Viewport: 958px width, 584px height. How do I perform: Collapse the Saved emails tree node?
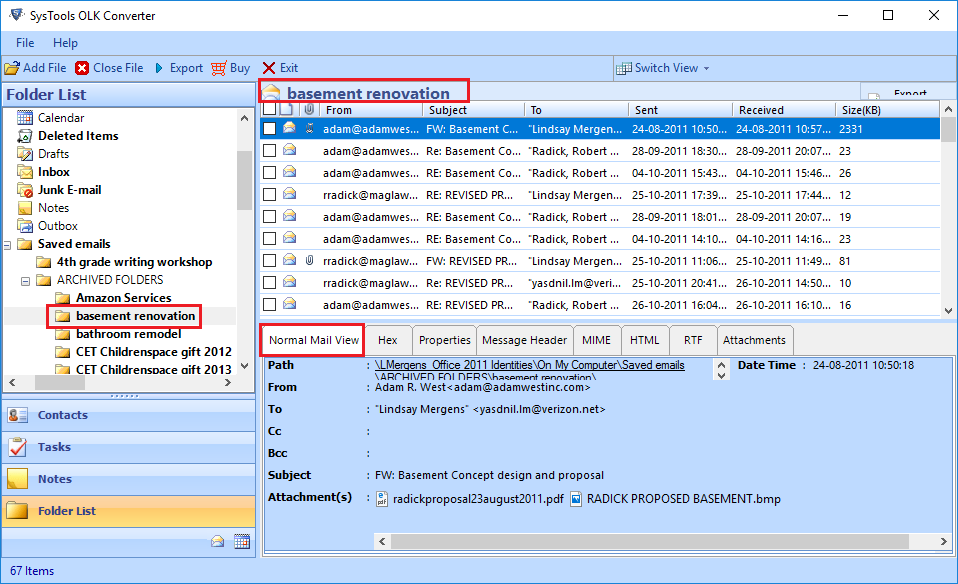pyautogui.click(x=7, y=245)
